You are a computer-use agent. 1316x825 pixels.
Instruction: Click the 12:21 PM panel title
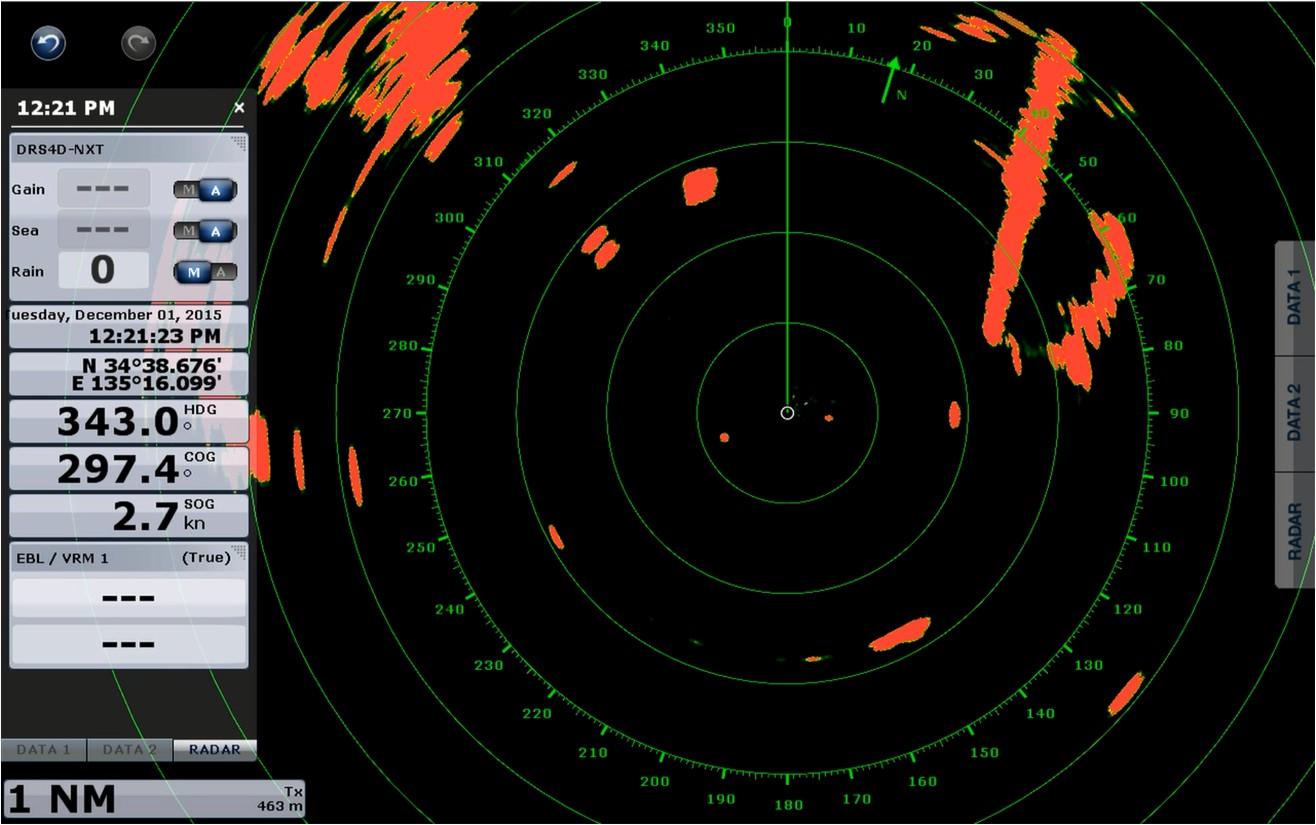tap(66, 107)
